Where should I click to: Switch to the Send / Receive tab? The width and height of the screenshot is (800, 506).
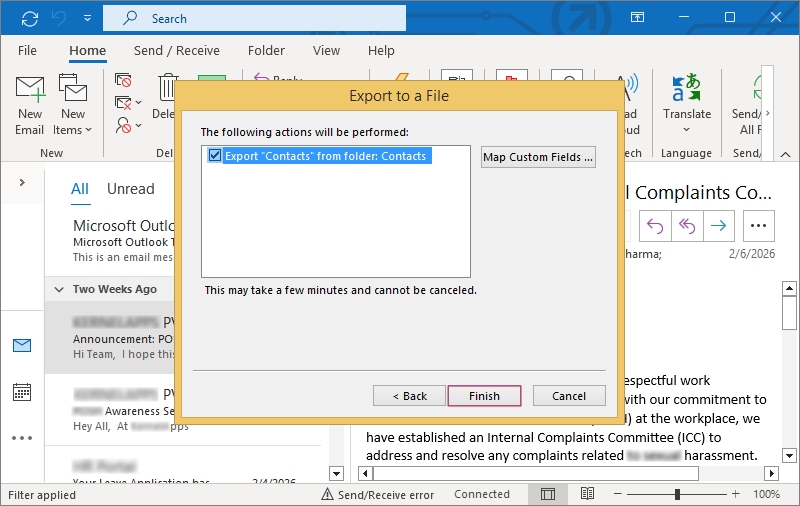176,51
